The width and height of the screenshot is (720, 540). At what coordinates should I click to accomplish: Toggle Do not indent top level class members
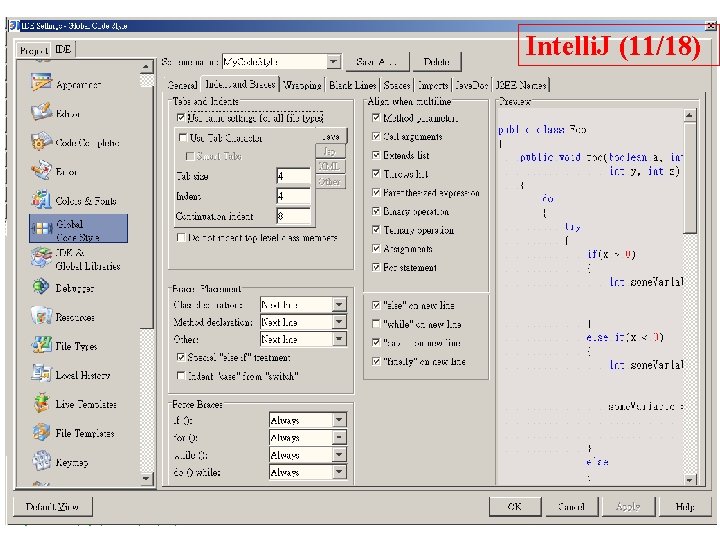(181, 237)
